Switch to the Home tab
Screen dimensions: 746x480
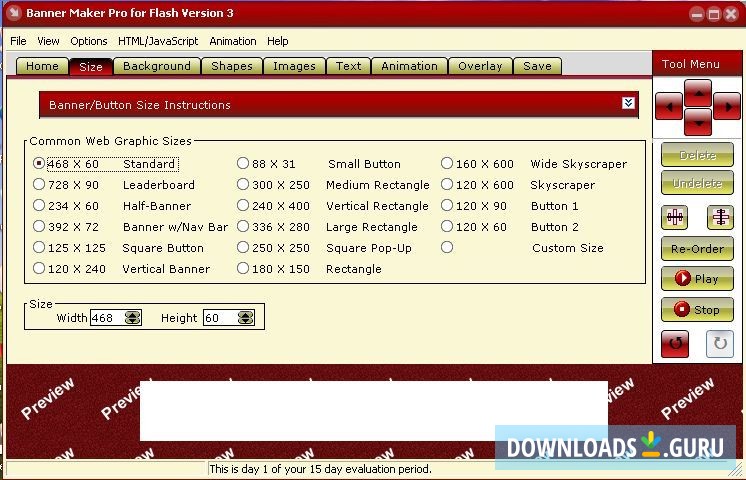click(x=42, y=66)
